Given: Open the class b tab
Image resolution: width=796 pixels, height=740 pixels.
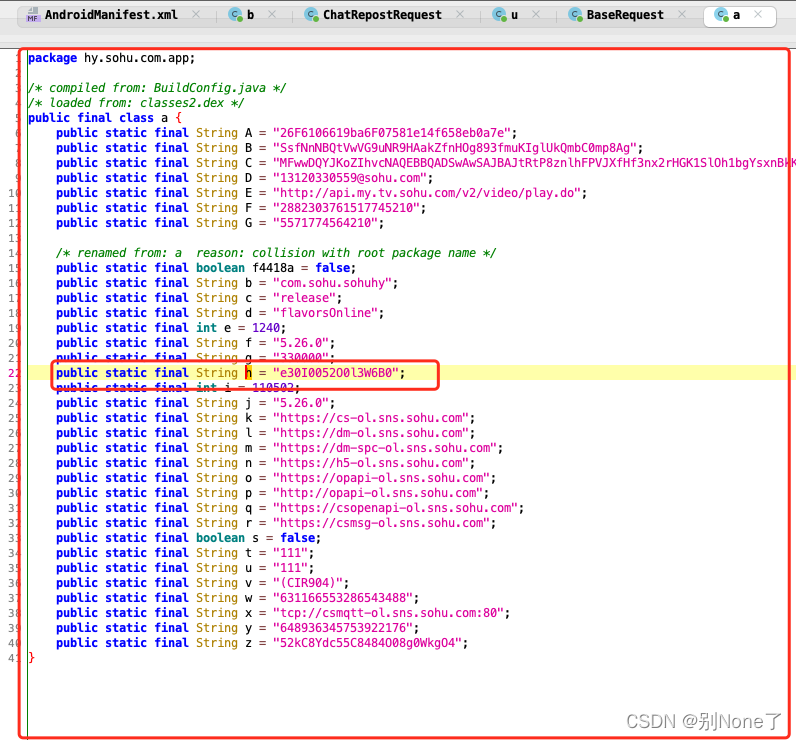Looking at the screenshot, I should [250, 15].
